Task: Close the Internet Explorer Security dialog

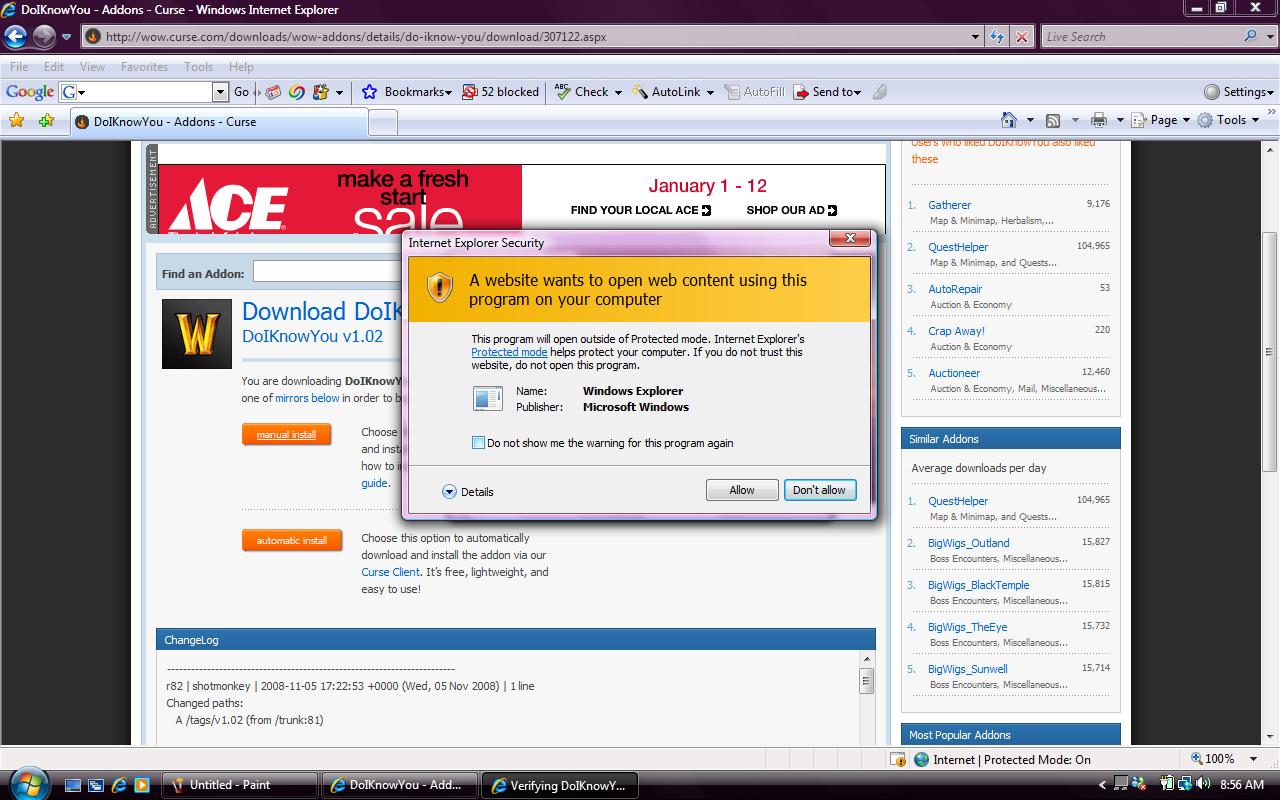Action: point(850,238)
